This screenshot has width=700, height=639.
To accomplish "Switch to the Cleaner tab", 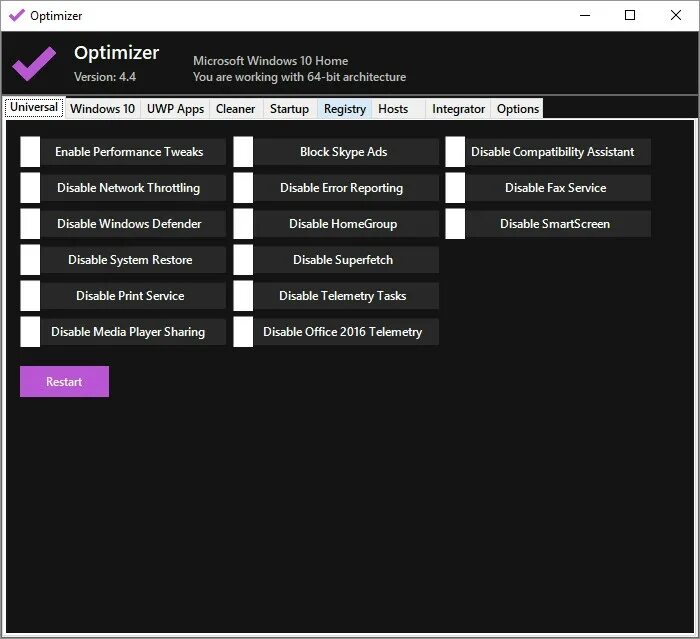I will coord(236,109).
